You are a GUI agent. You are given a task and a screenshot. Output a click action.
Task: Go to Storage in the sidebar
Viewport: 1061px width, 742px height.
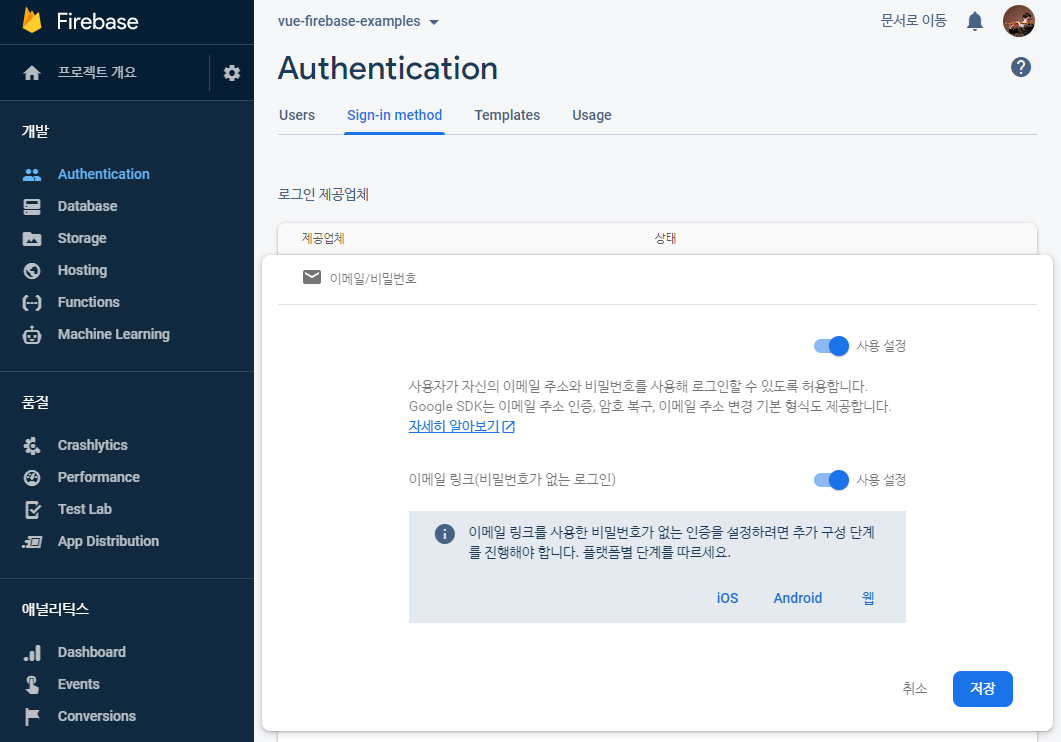click(82, 238)
